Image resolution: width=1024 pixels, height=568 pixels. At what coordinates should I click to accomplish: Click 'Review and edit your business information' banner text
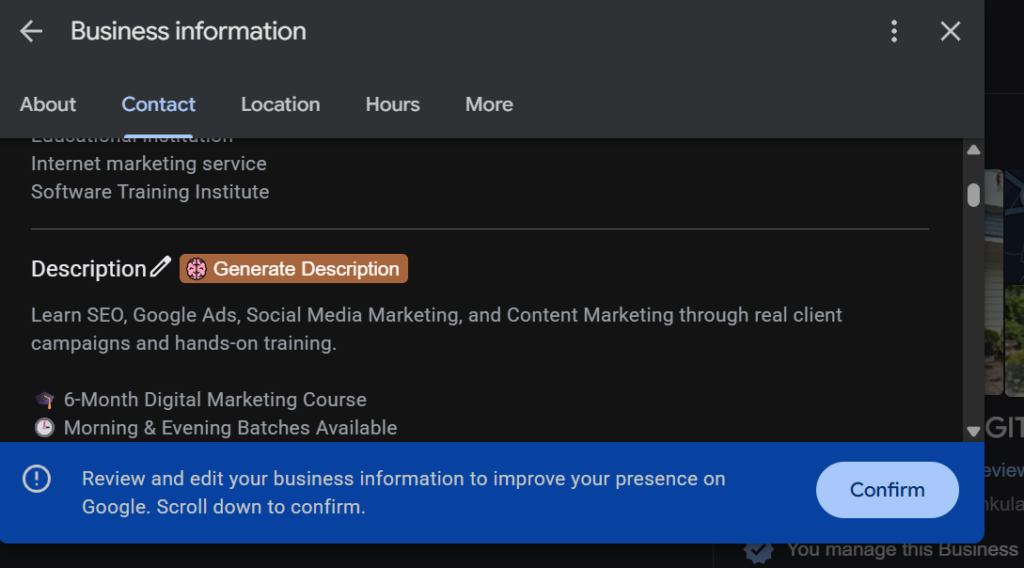point(404,493)
